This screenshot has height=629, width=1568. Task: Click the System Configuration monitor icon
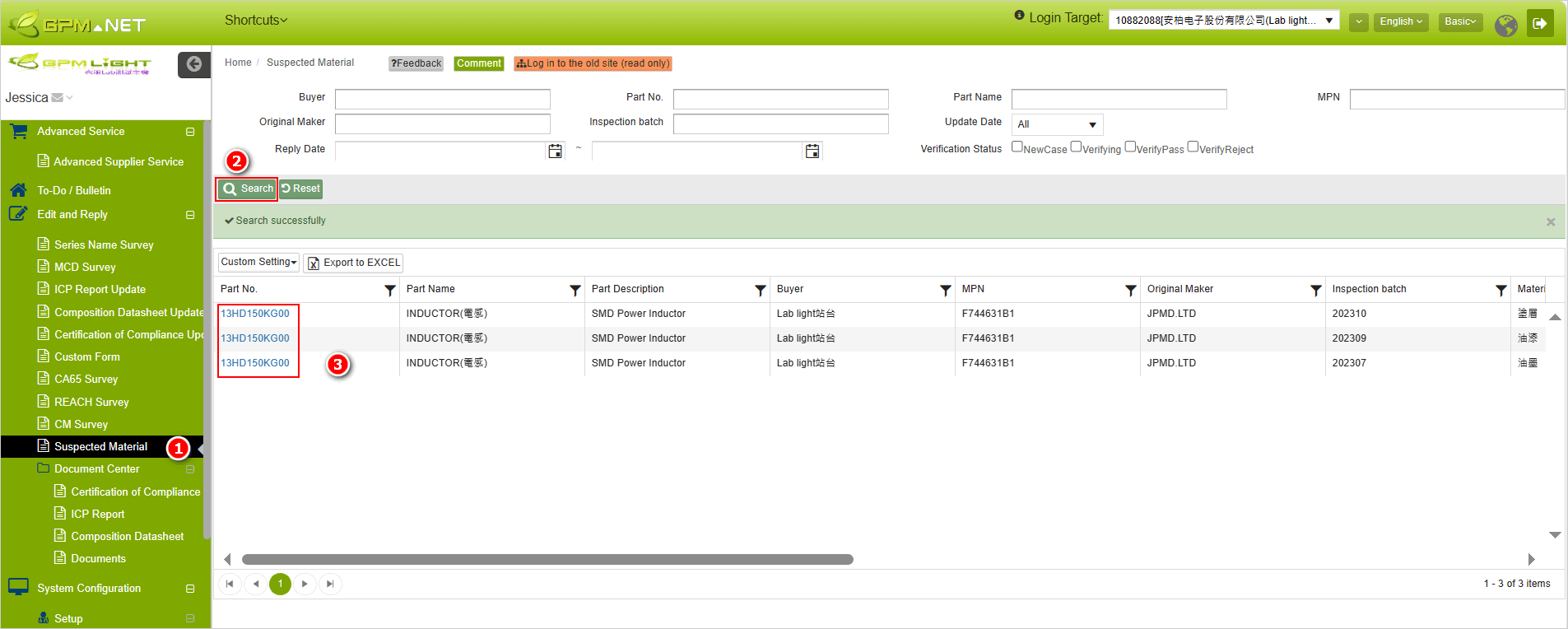(x=18, y=587)
